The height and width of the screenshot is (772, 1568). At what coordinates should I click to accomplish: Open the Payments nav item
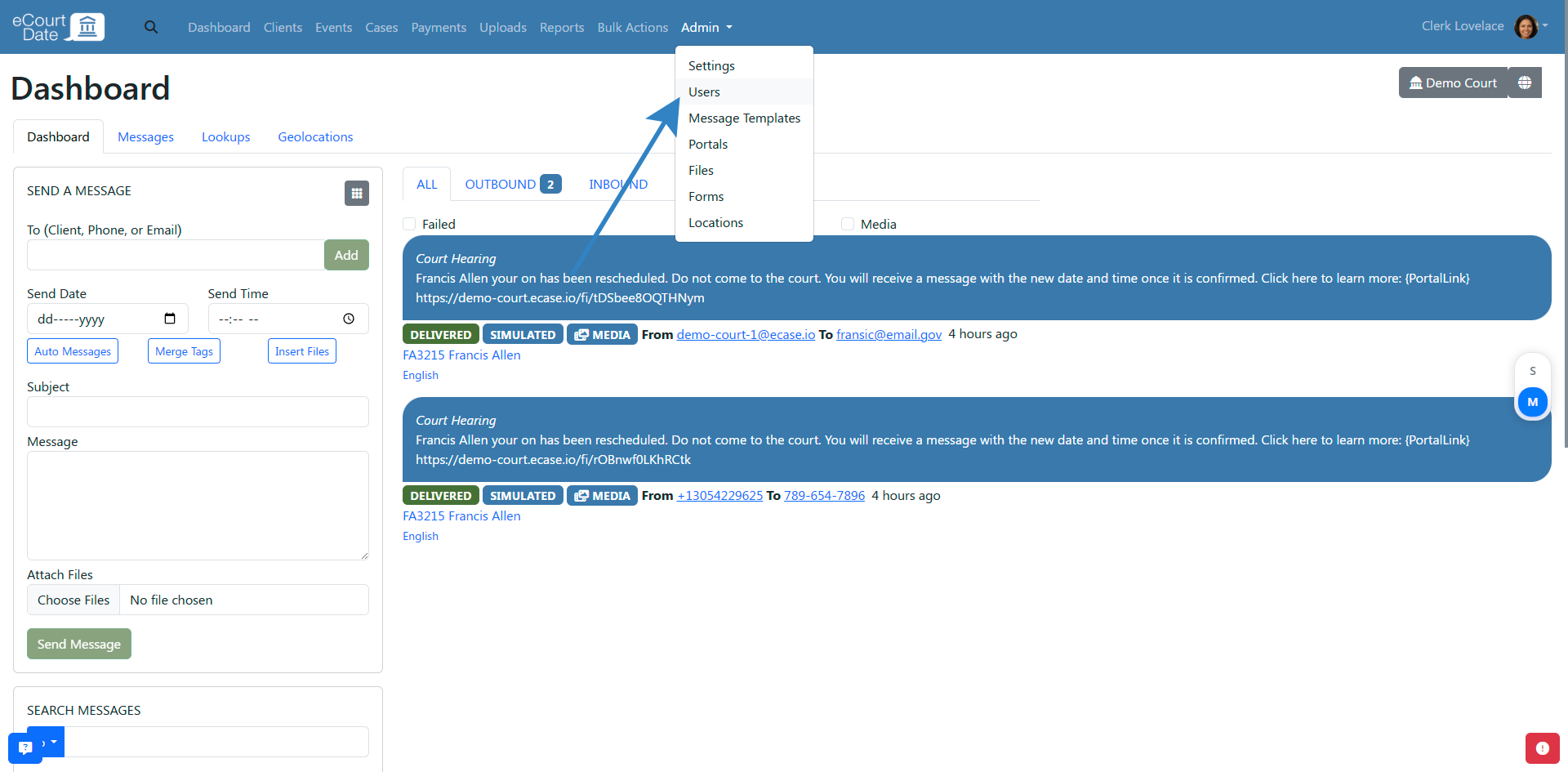click(x=439, y=27)
